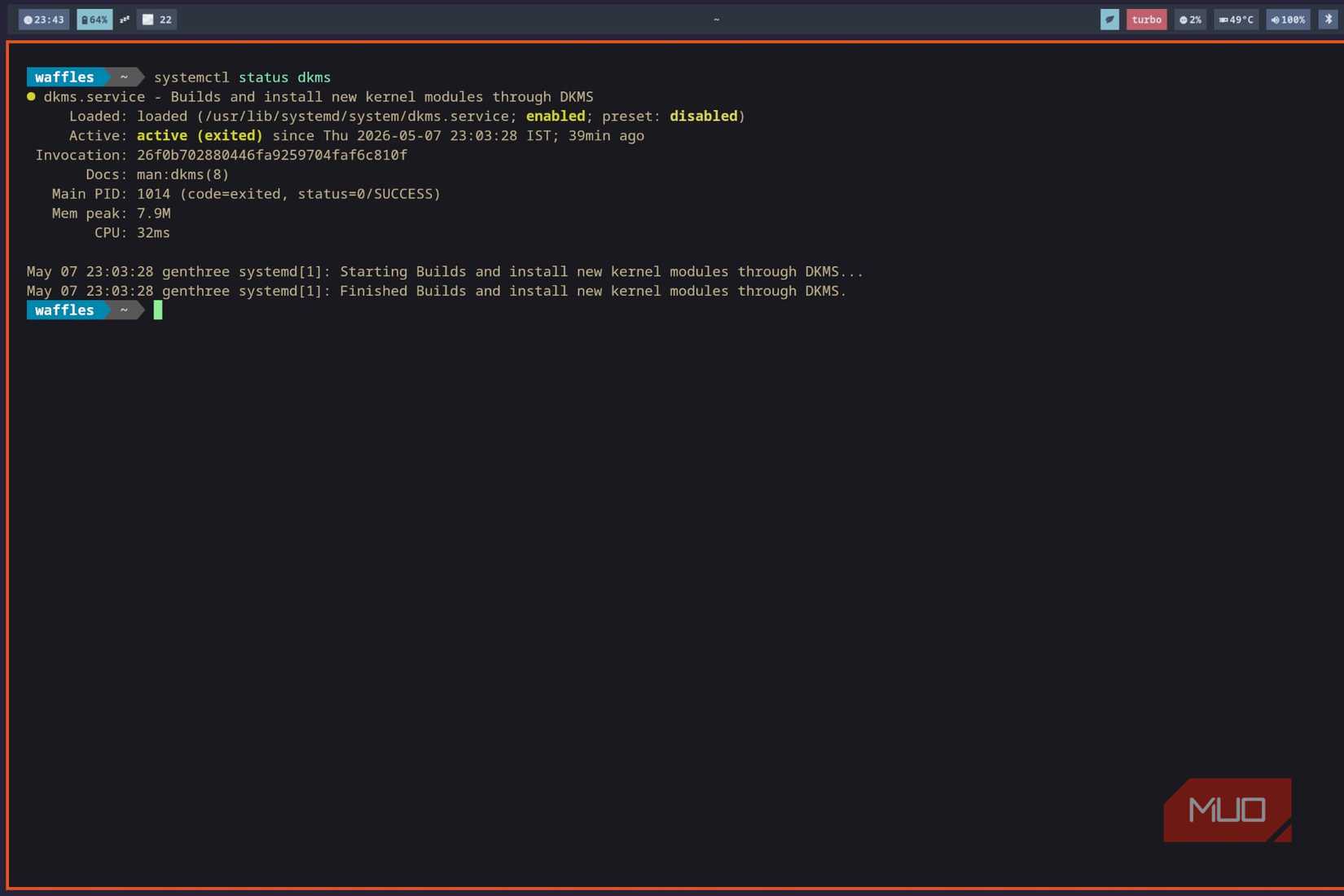Click the /usr/lib/systemd/system/dkms.service path
The height and width of the screenshot is (896, 1344).
(x=358, y=116)
